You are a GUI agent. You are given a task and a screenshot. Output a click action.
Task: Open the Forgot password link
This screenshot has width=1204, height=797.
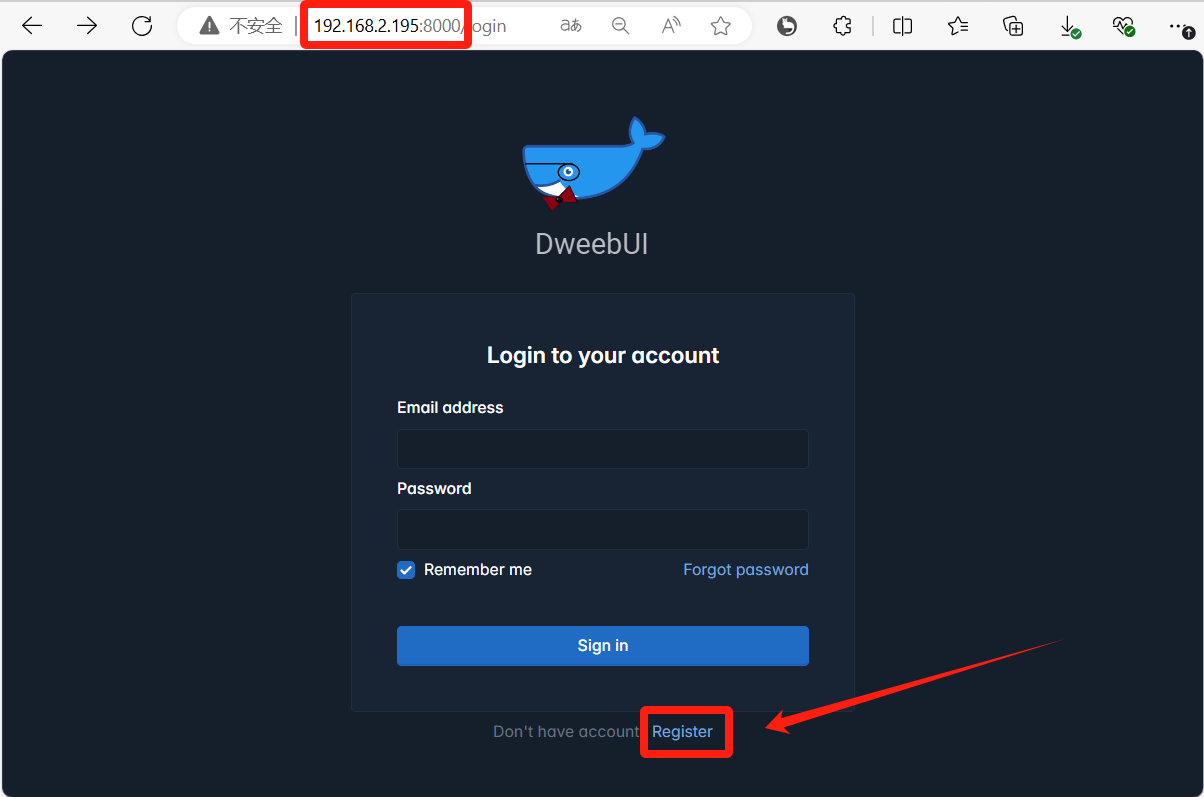[x=746, y=570]
